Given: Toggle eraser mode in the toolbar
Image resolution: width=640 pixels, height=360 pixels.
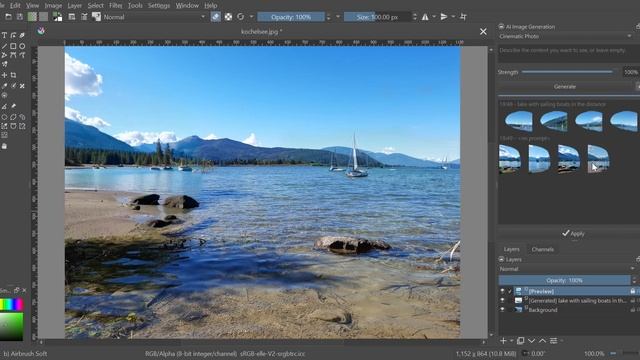Looking at the screenshot, I should pos(216,17).
